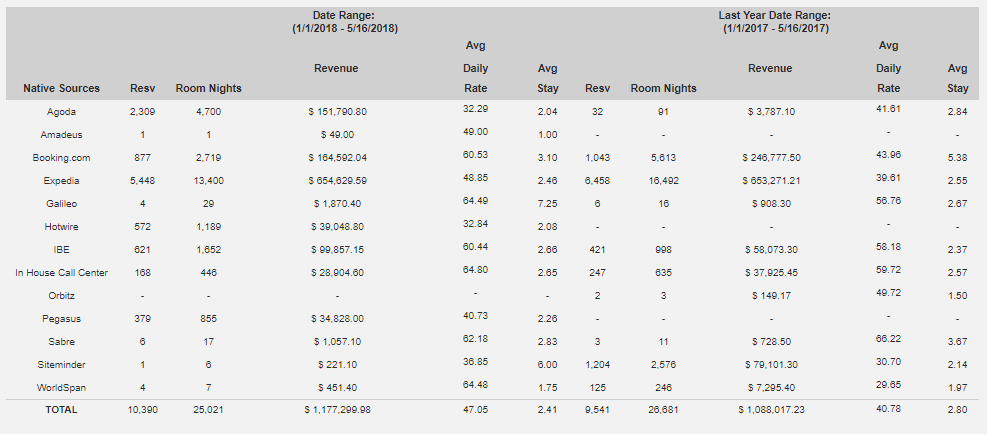Click the IBE source label
The height and width of the screenshot is (434, 987).
click(62, 249)
